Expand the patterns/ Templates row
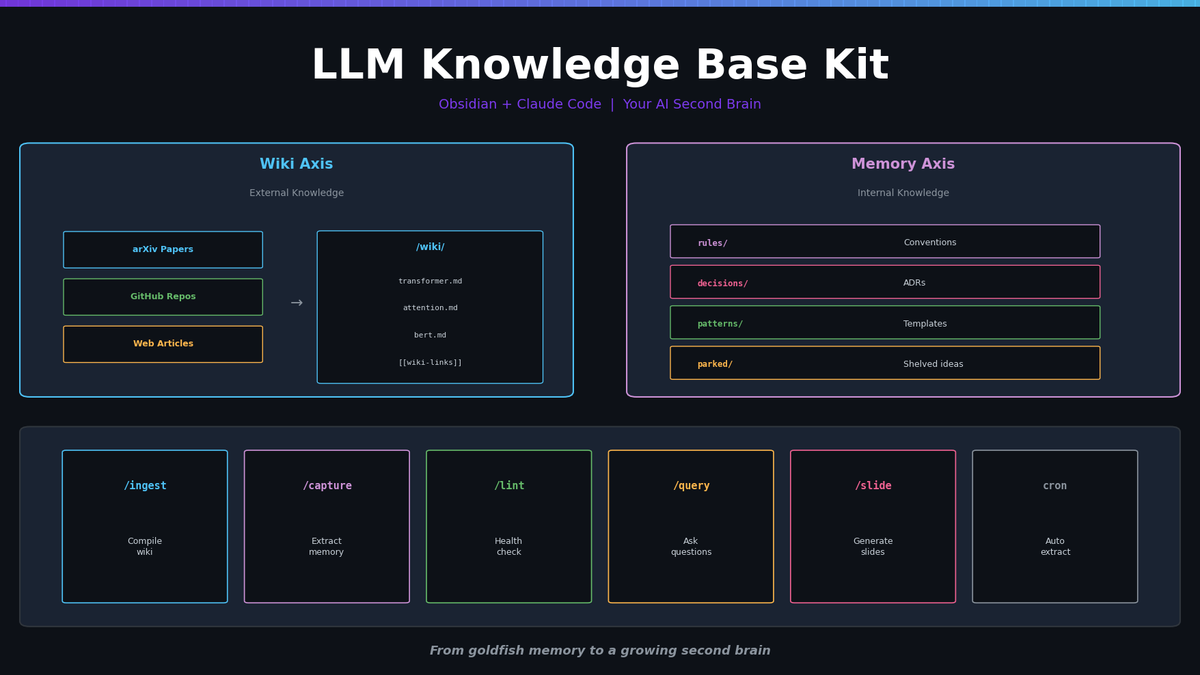This screenshot has height=675, width=1200. [884, 322]
